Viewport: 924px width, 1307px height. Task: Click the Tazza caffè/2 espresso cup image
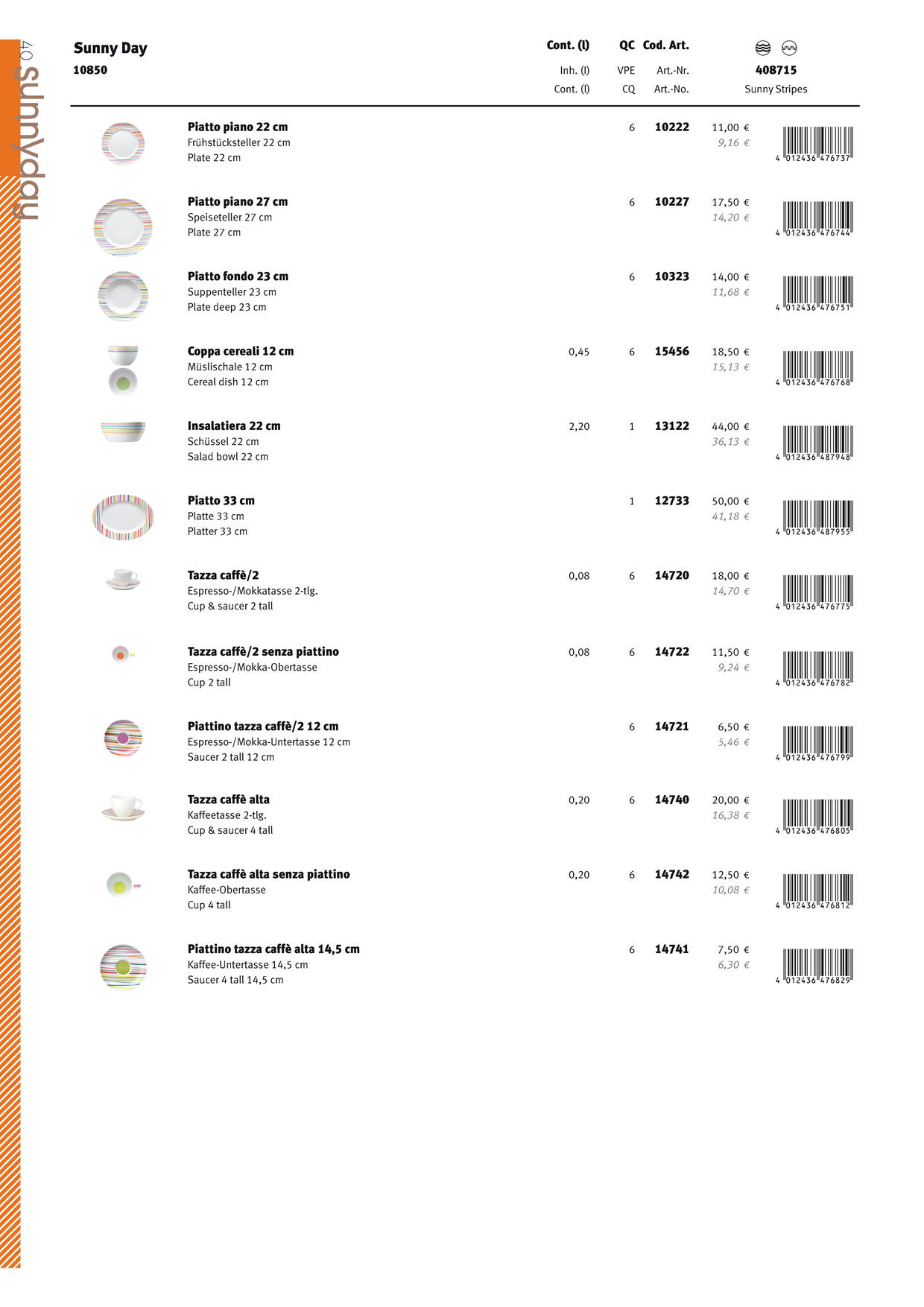tap(123, 579)
